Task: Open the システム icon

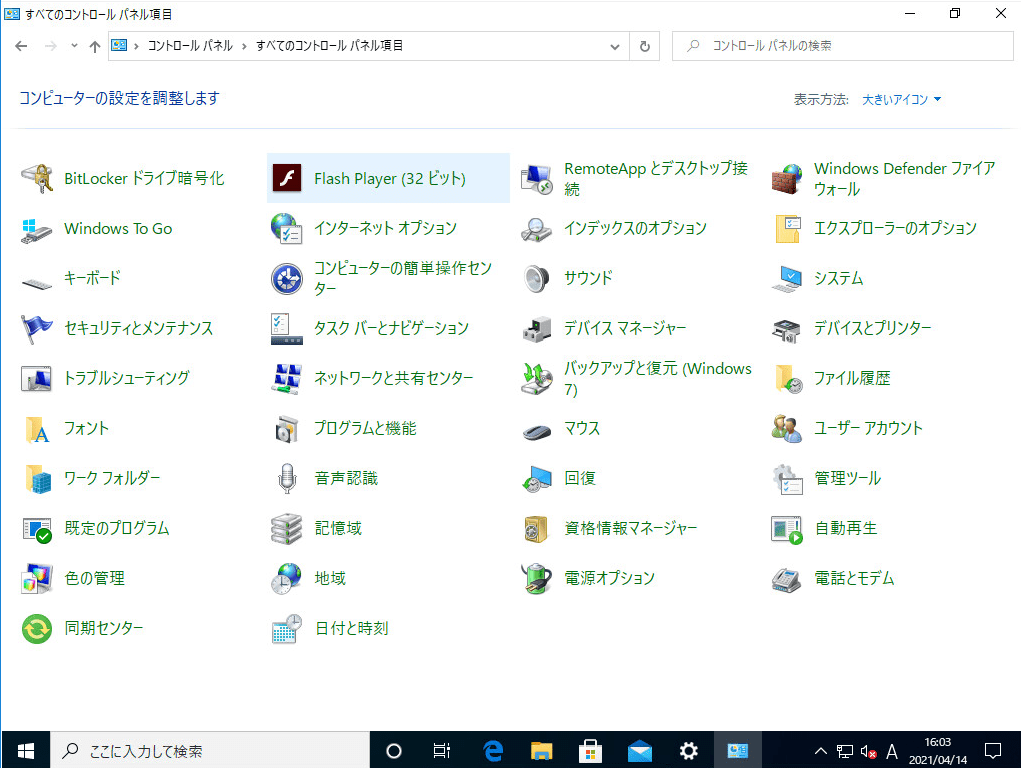Action: [x=787, y=279]
